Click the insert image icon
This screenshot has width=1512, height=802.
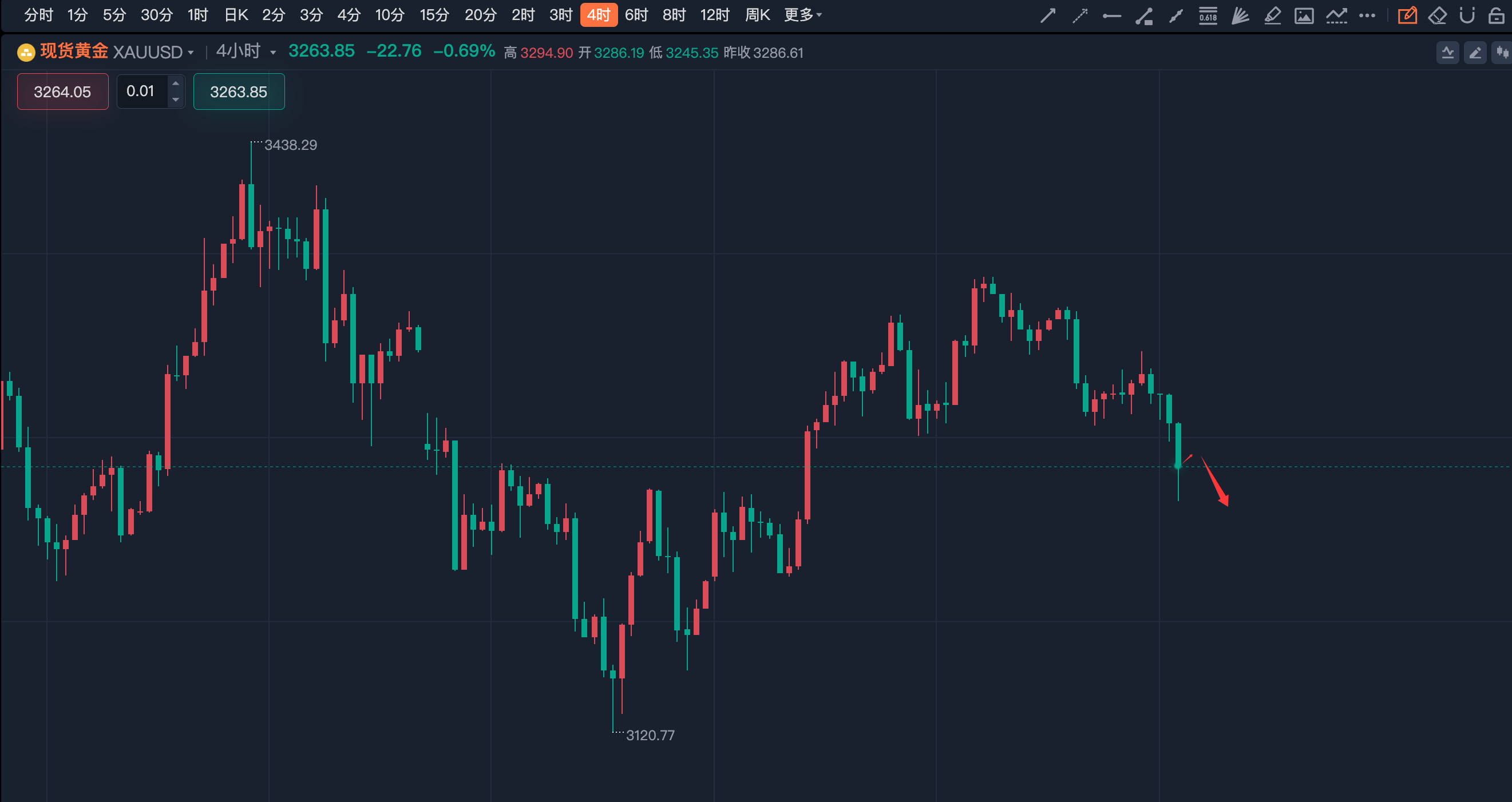pyautogui.click(x=1304, y=15)
